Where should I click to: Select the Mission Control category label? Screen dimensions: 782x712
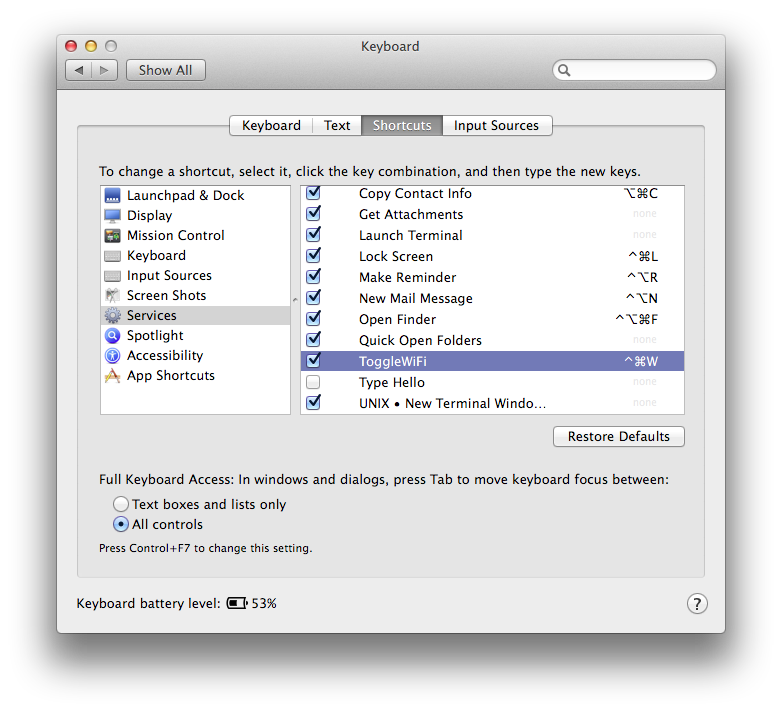pyautogui.click(x=176, y=235)
